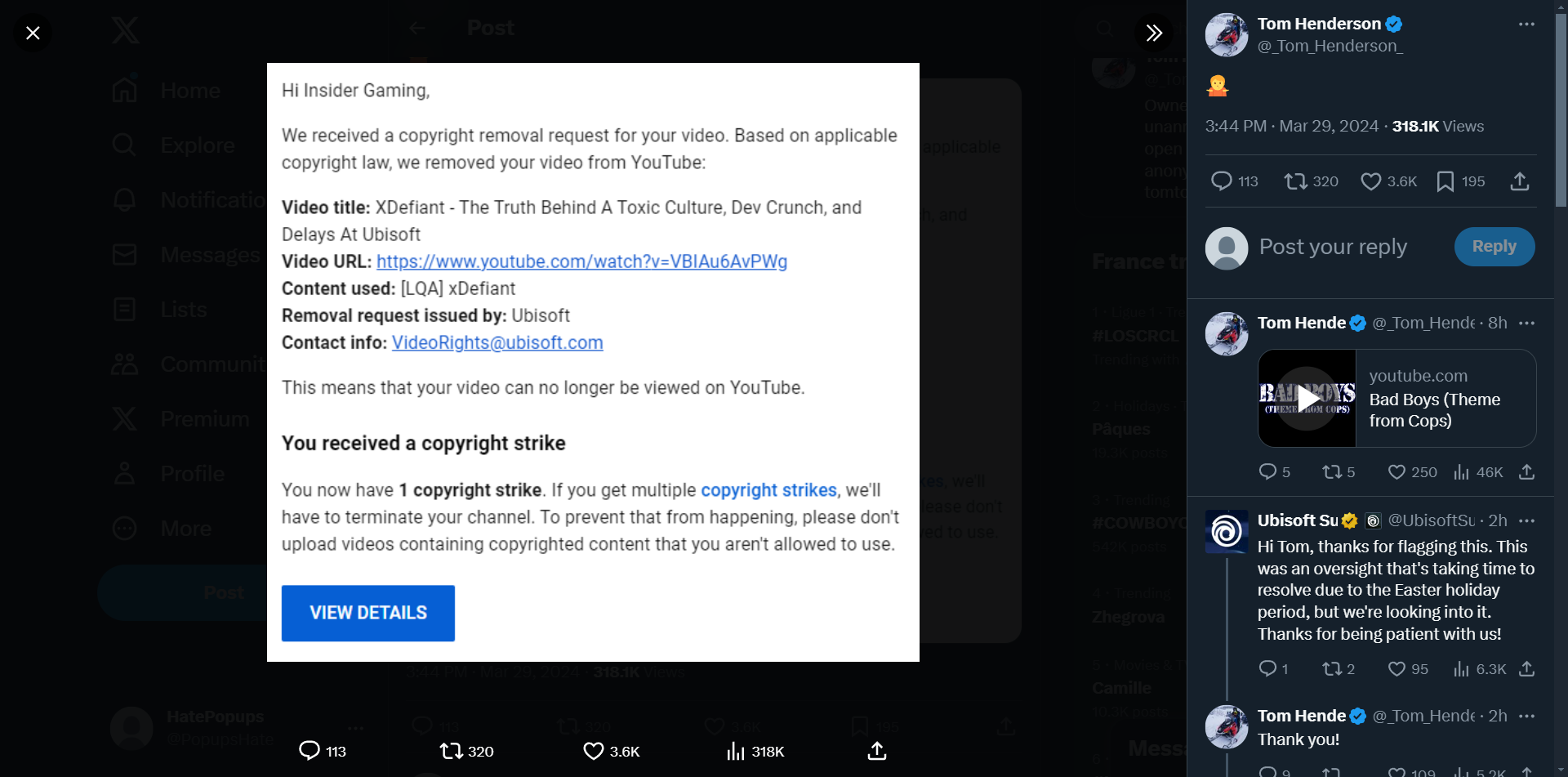1568x777 pixels.
Task: Share main post from side panel
Action: pos(1520,181)
